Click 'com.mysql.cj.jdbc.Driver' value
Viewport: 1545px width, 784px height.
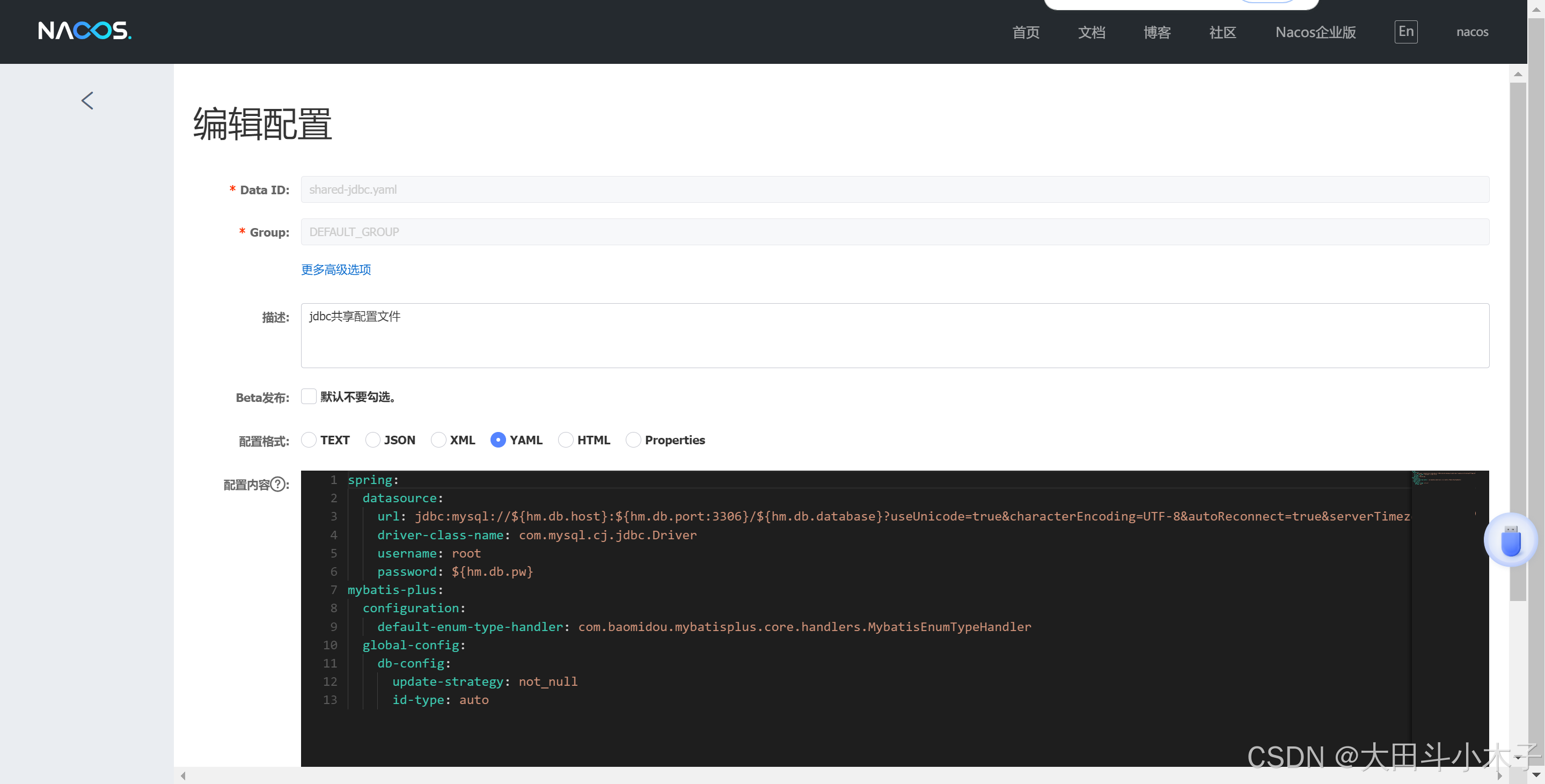tap(607, 535)
